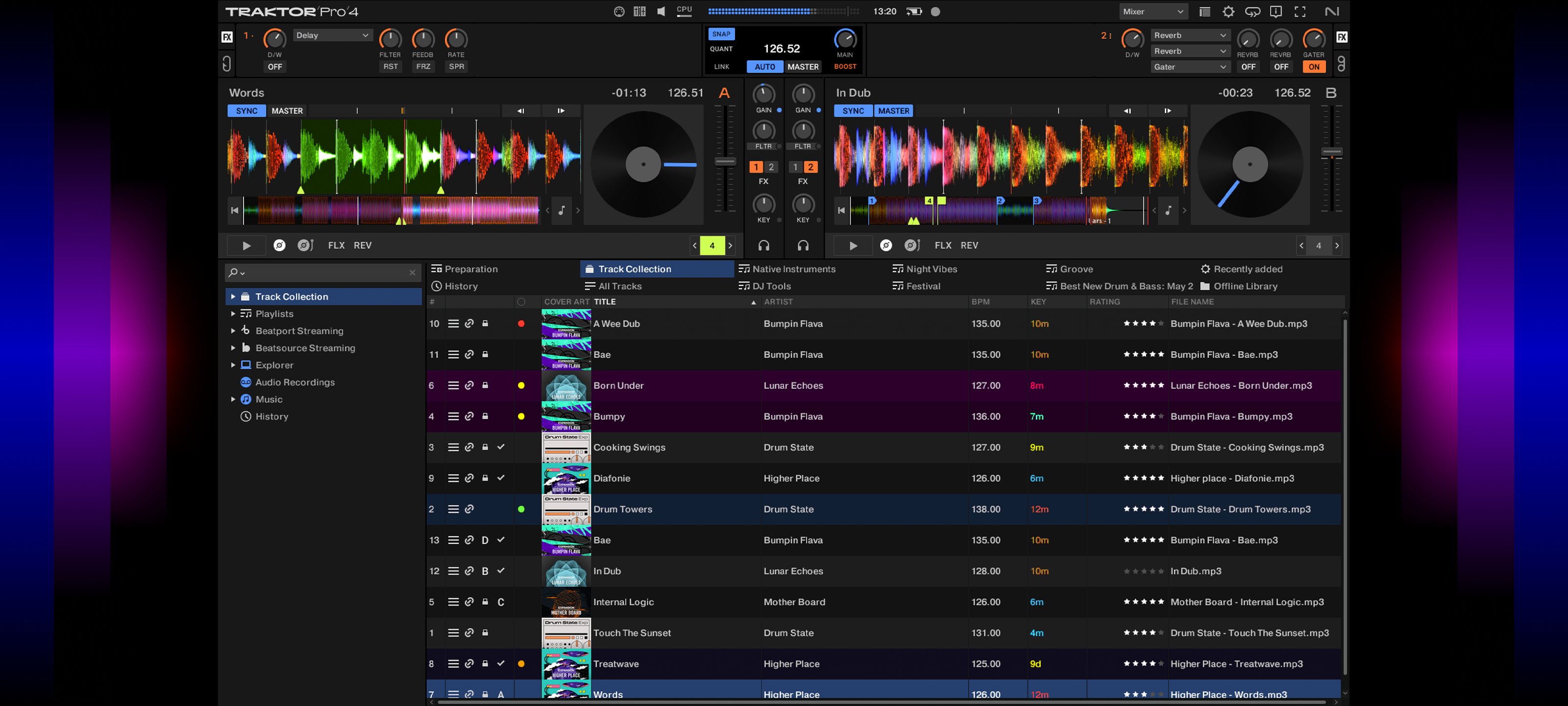This screenshot has height=706, width=1568.
Task: Expand the Music tree node
Action: pyautogui.click(x=233, y=399)
